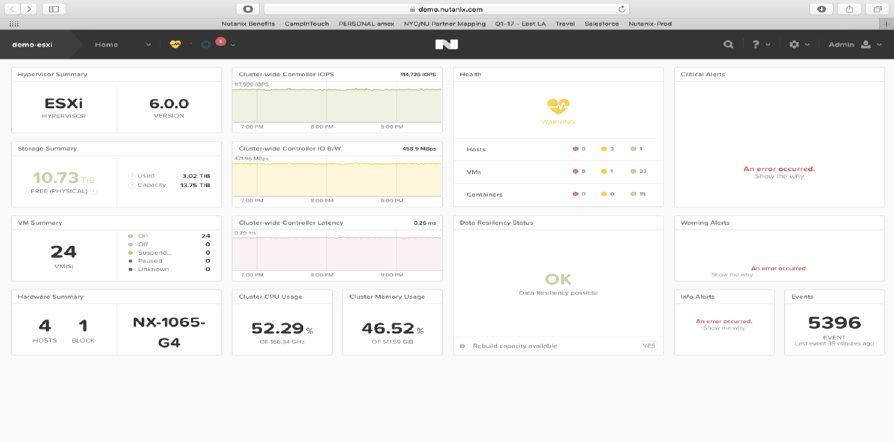
Task: Click Show me why under Info Alerts
Action: point(724,328)
